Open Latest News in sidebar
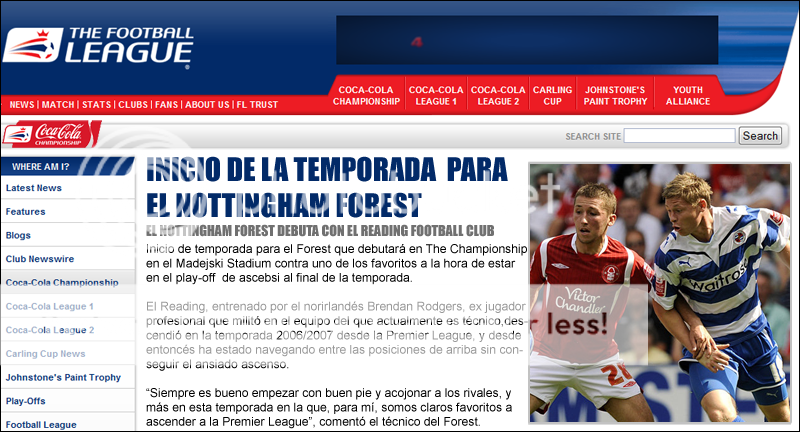 click(34, 188)
